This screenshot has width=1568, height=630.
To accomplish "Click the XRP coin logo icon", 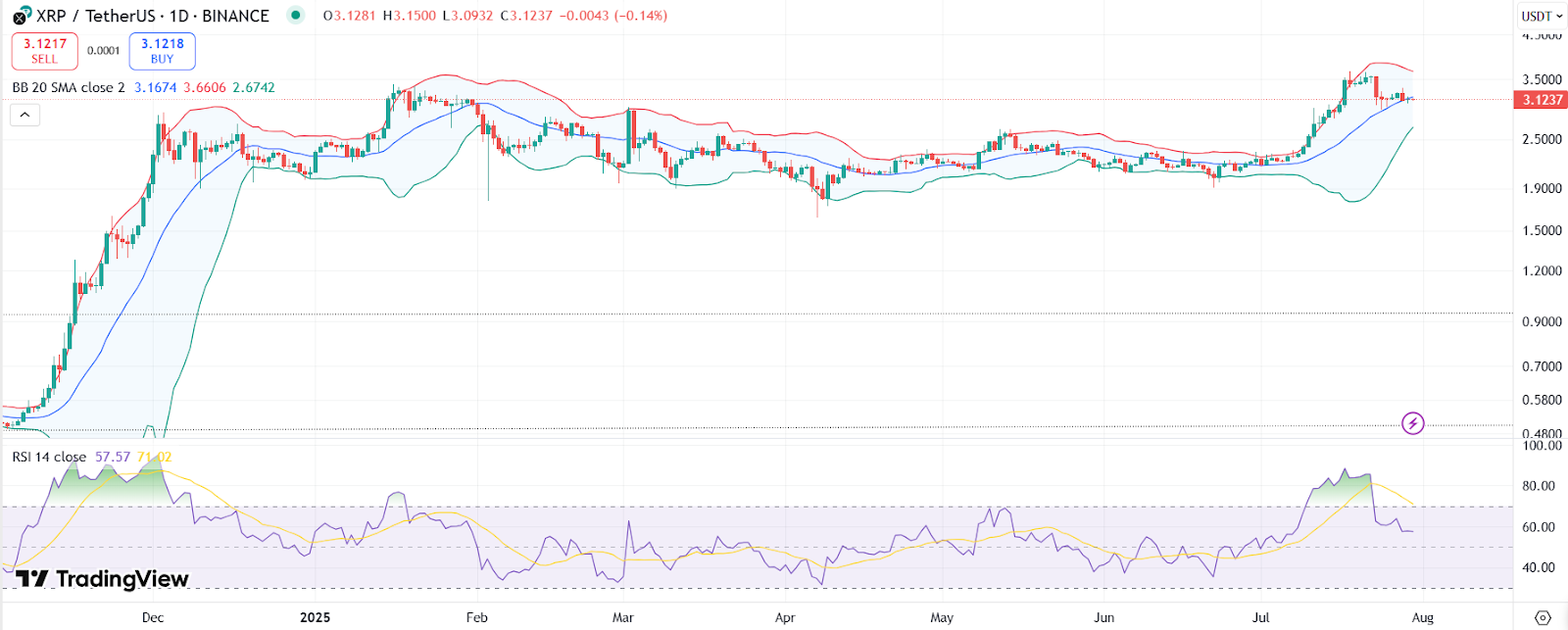I will click(x=22, y=15).
